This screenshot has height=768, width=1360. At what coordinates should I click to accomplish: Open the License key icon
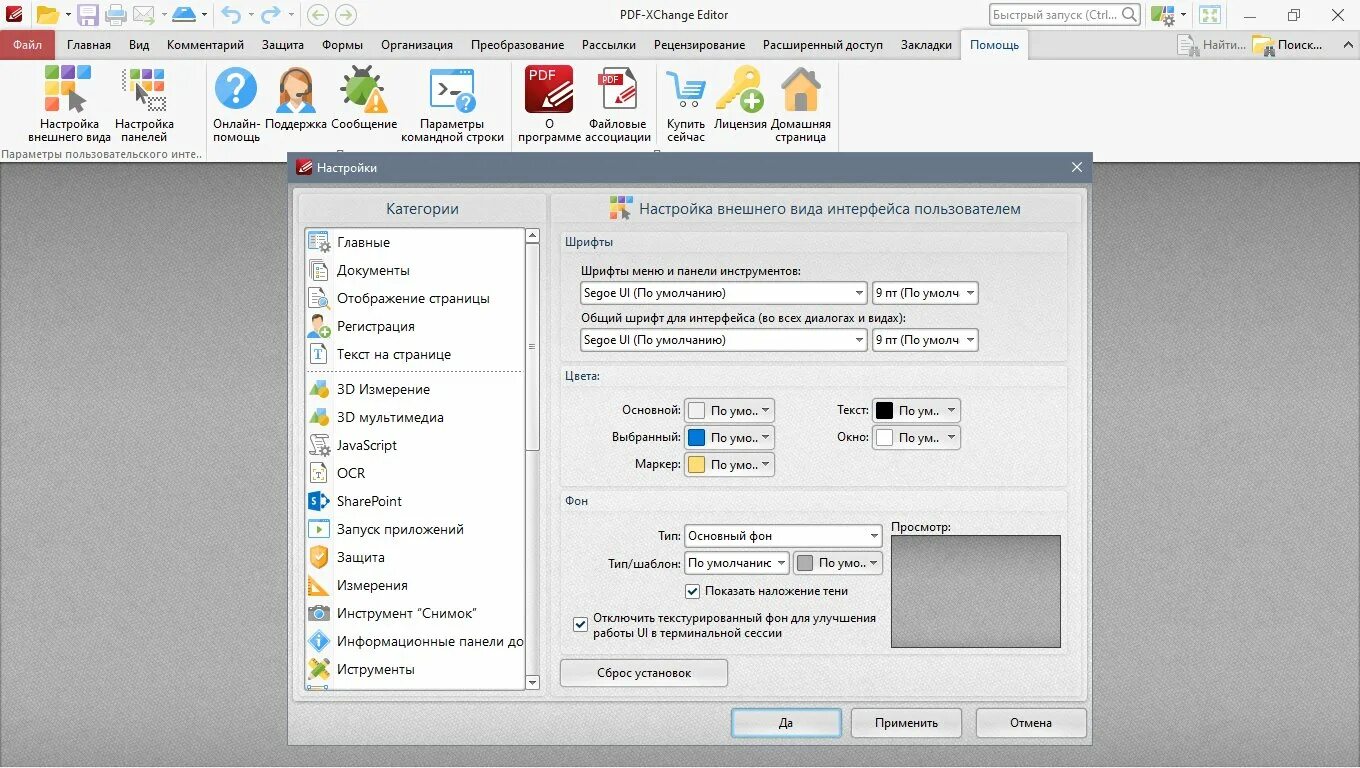(740, 99)
